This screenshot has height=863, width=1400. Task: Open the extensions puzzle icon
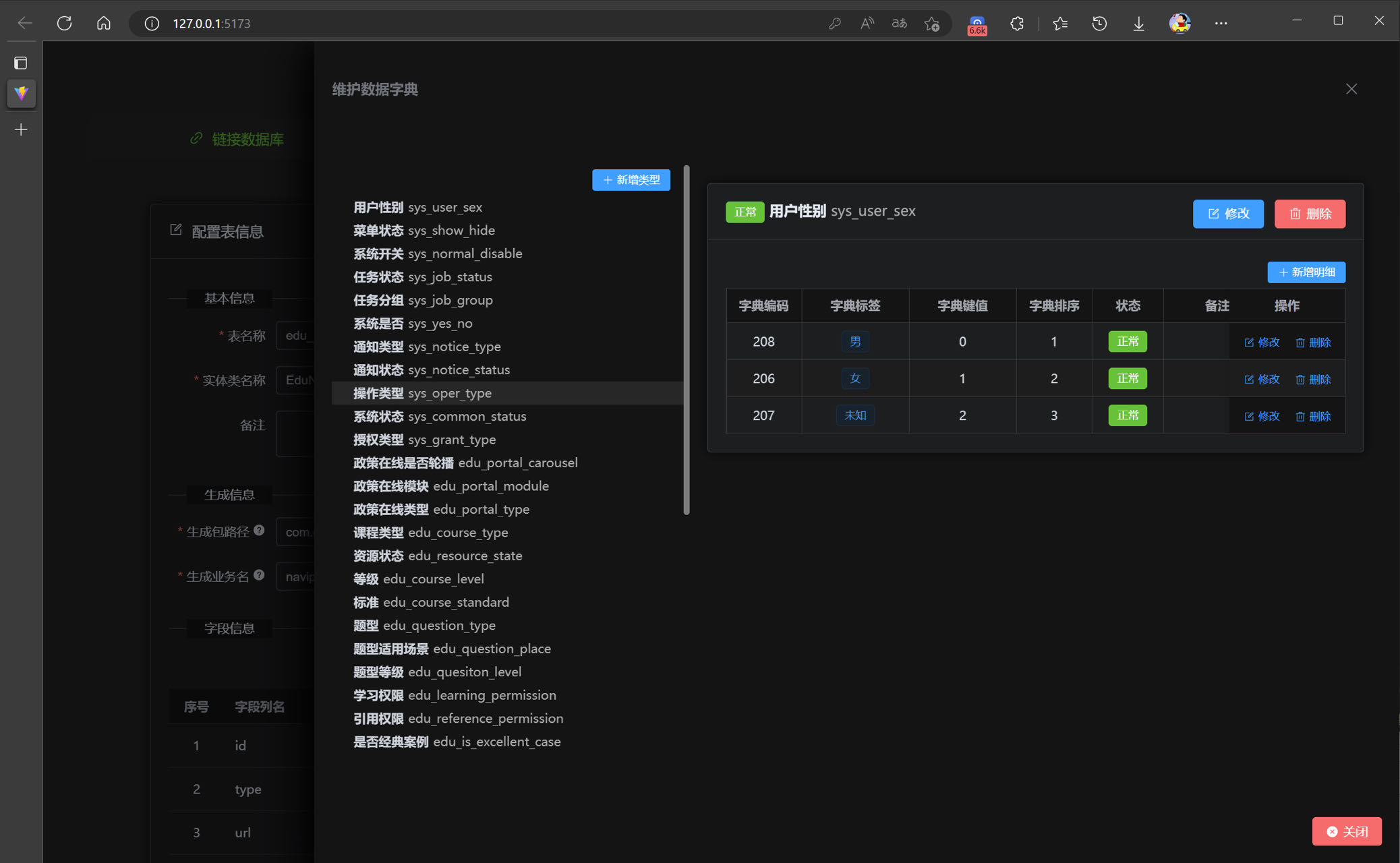pyautogui.click(x=1017, y=23)
